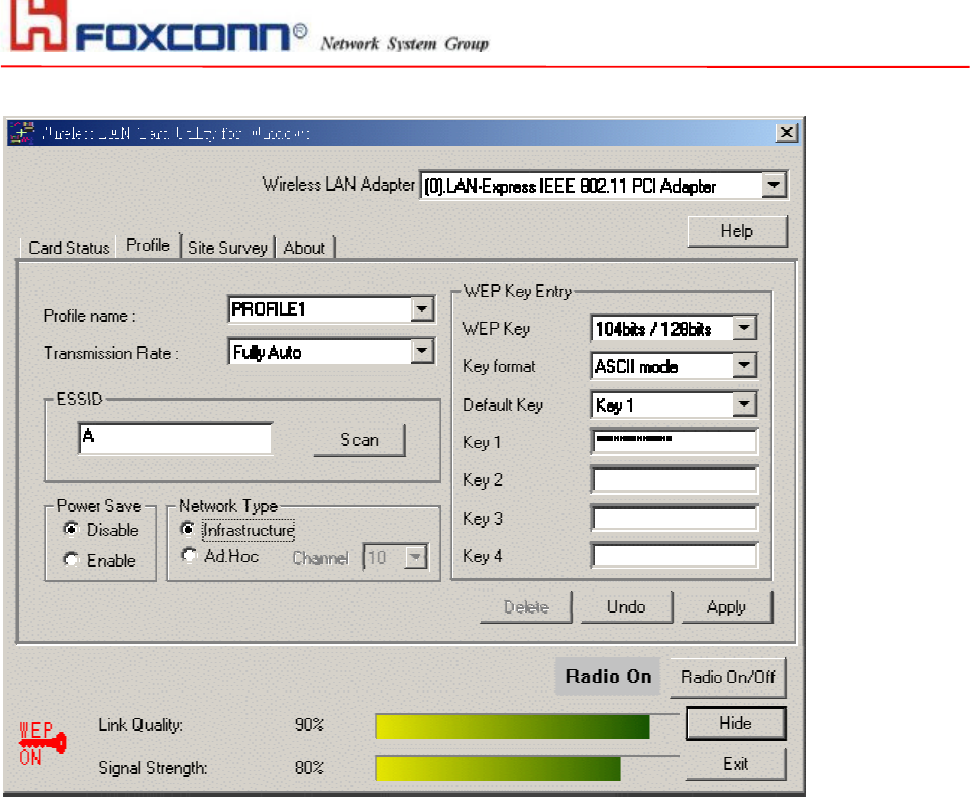Image resolution: width=970 pixels, height=797 pixels.
Task: Hide the utility window
Action: tap(736, 723)
